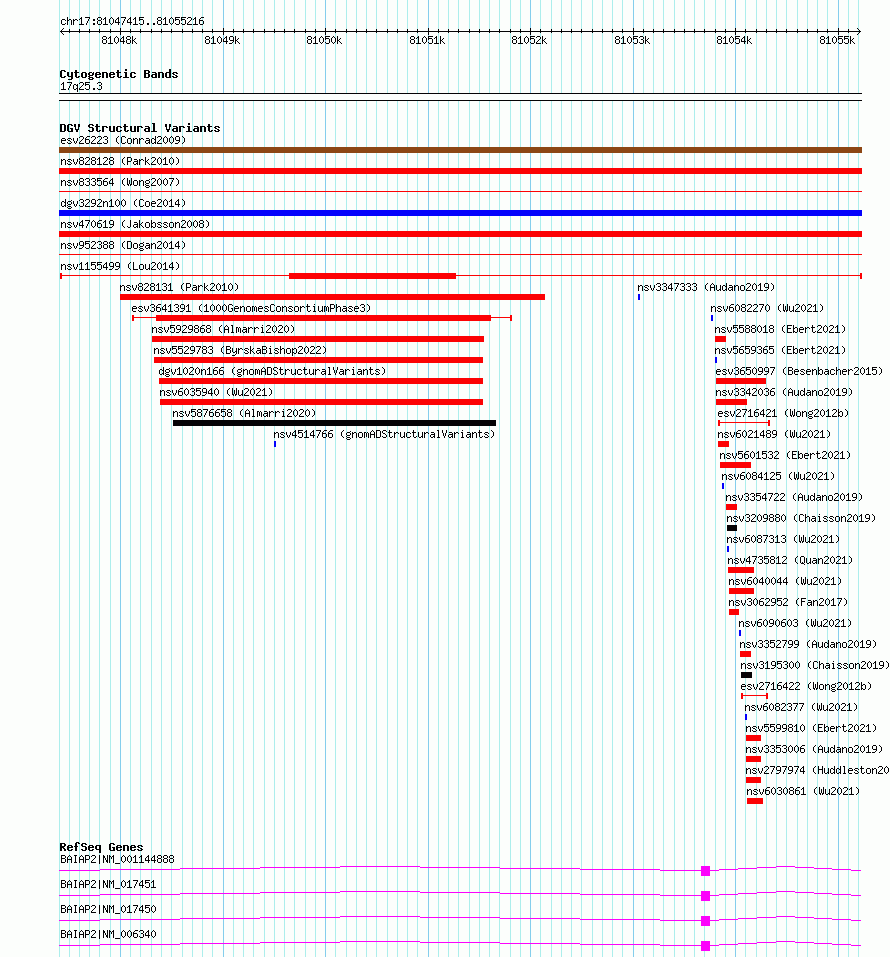Select the exon box on NM_006340 transcript
This screenshot has width=890, height=957.
pyautogui.click(x=706, y=946)
